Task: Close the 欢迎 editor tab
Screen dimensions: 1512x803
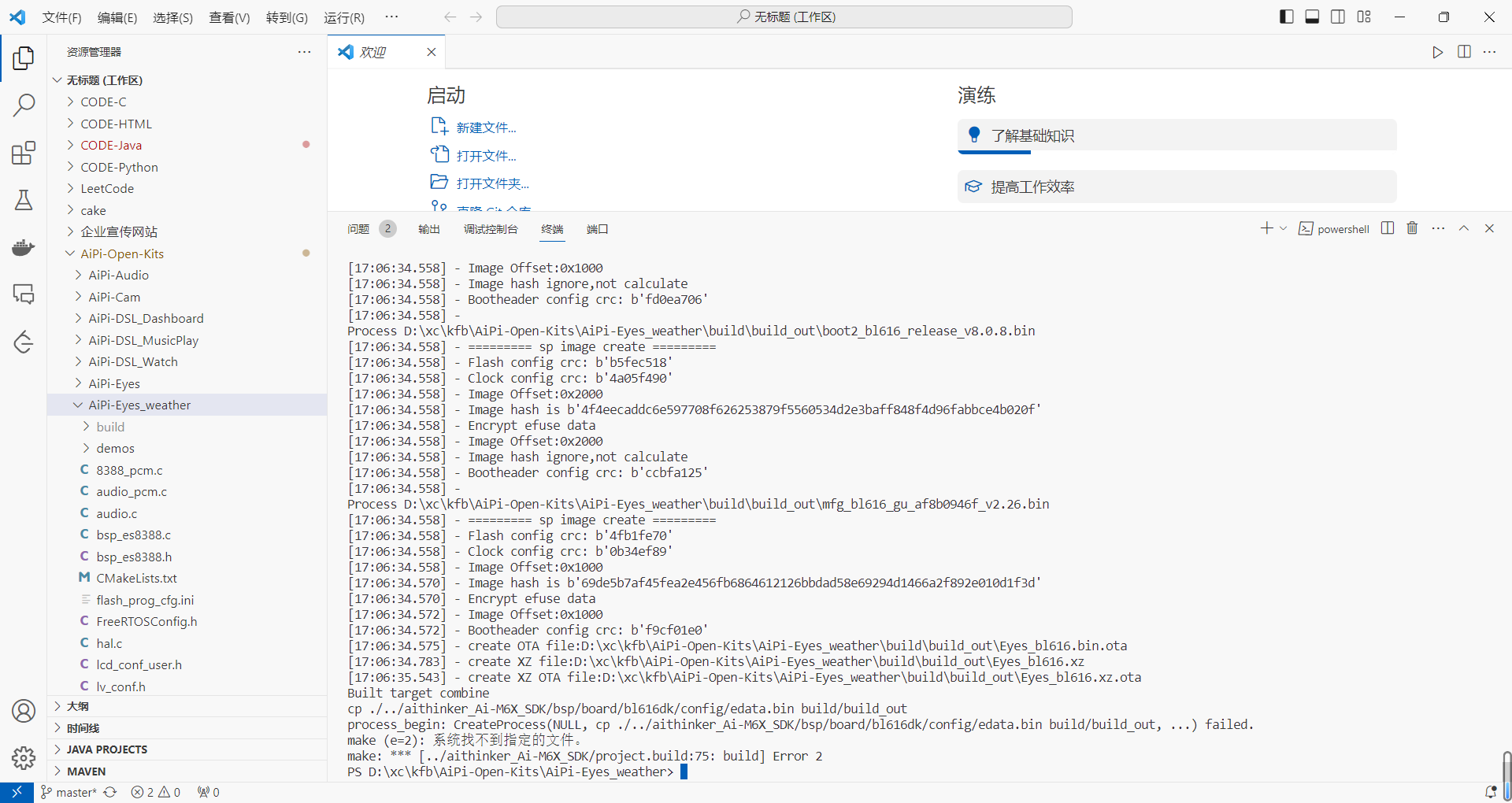Action: [431, 52]
